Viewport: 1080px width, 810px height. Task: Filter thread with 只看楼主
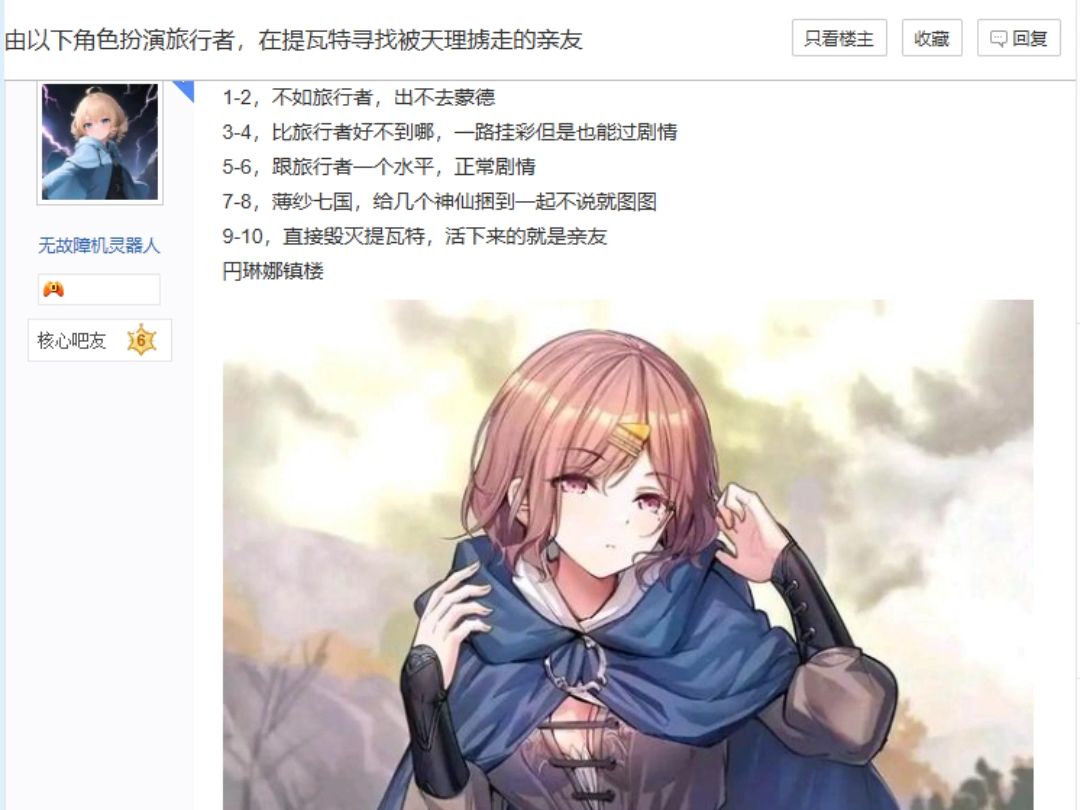tap(839, 39)
